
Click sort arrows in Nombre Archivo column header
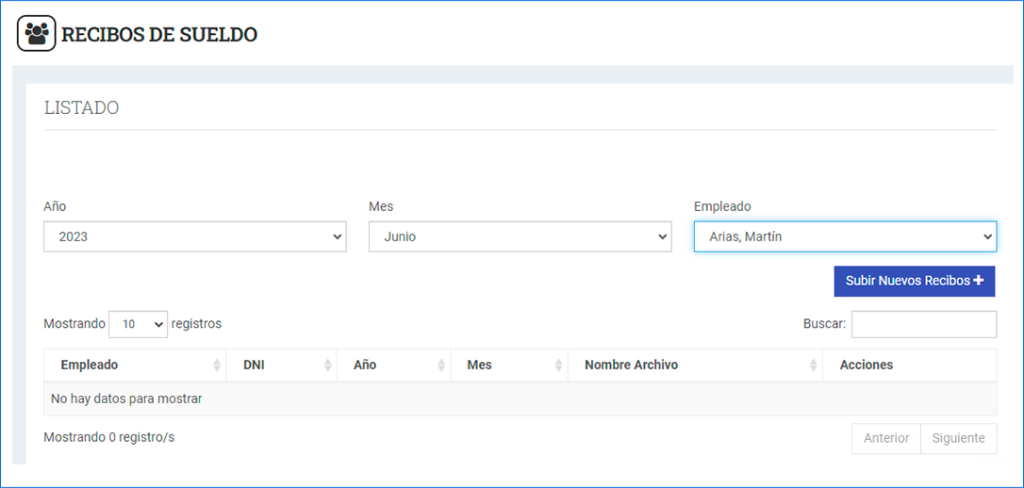pos(813,365)
